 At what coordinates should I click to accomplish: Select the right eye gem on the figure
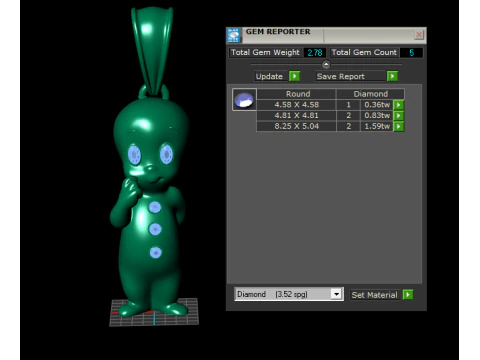click(x=166, y=153)
